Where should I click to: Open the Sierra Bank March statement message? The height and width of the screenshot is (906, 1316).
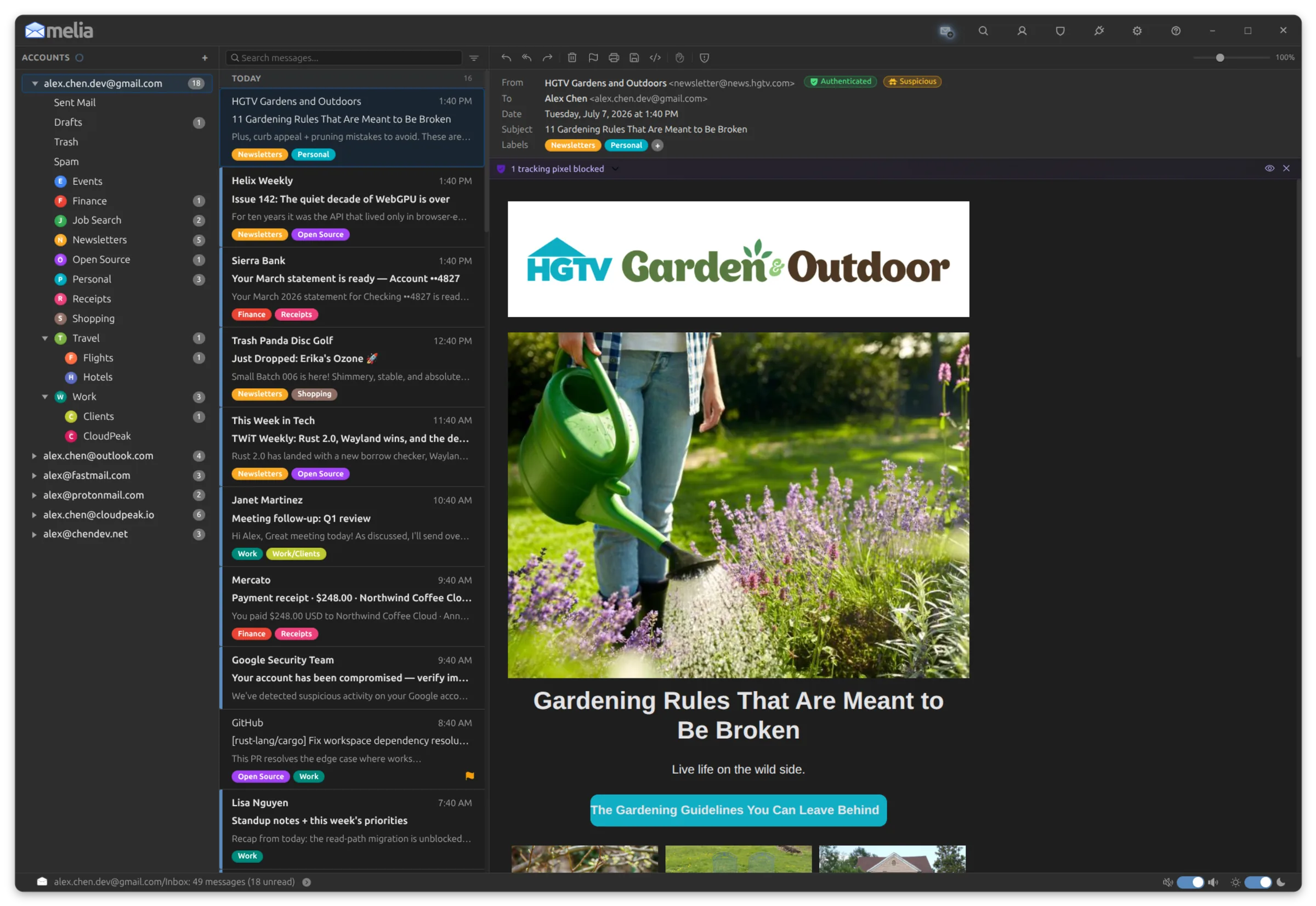(x=353, y=287)
